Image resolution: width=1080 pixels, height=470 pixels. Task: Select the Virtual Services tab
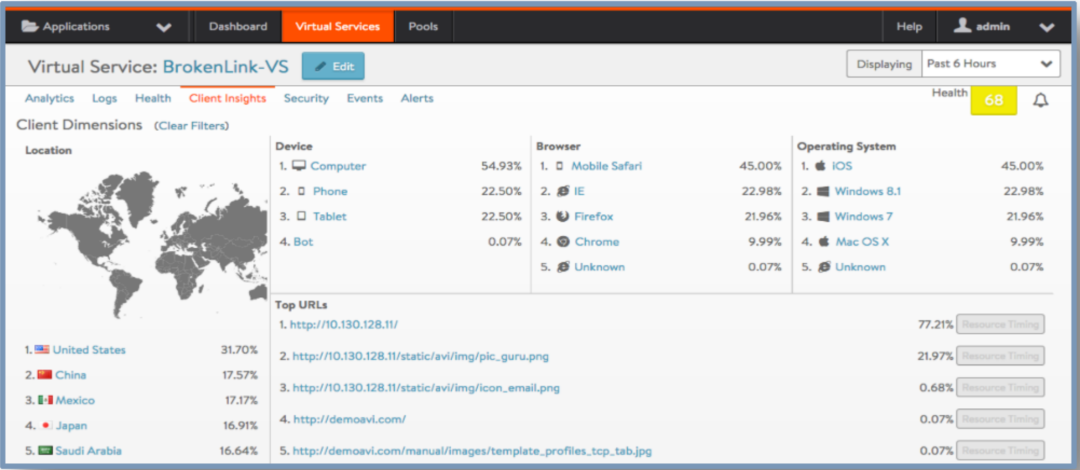[x=338, y=27]
